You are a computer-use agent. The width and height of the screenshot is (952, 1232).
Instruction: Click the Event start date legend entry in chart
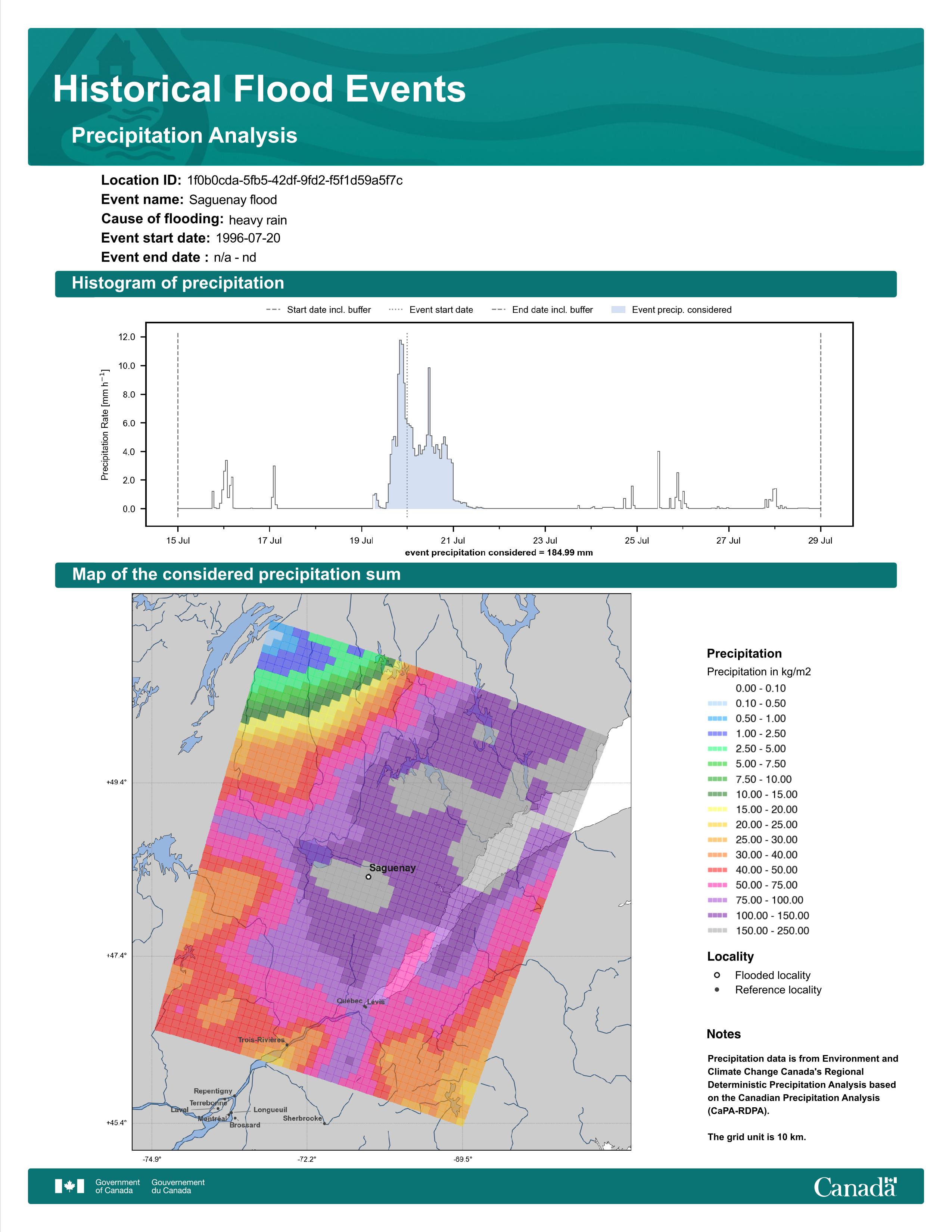coord(432,310)
